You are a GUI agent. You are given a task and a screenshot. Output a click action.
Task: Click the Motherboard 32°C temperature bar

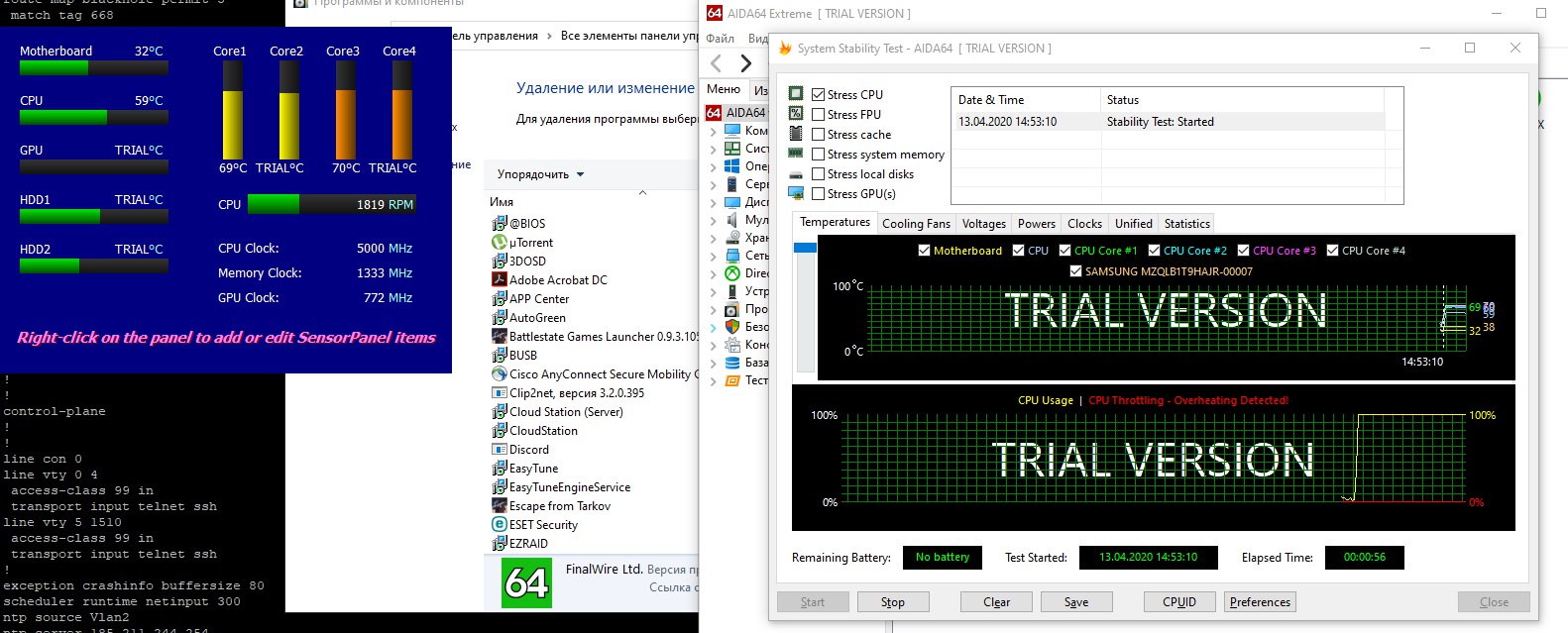[94, 68]
